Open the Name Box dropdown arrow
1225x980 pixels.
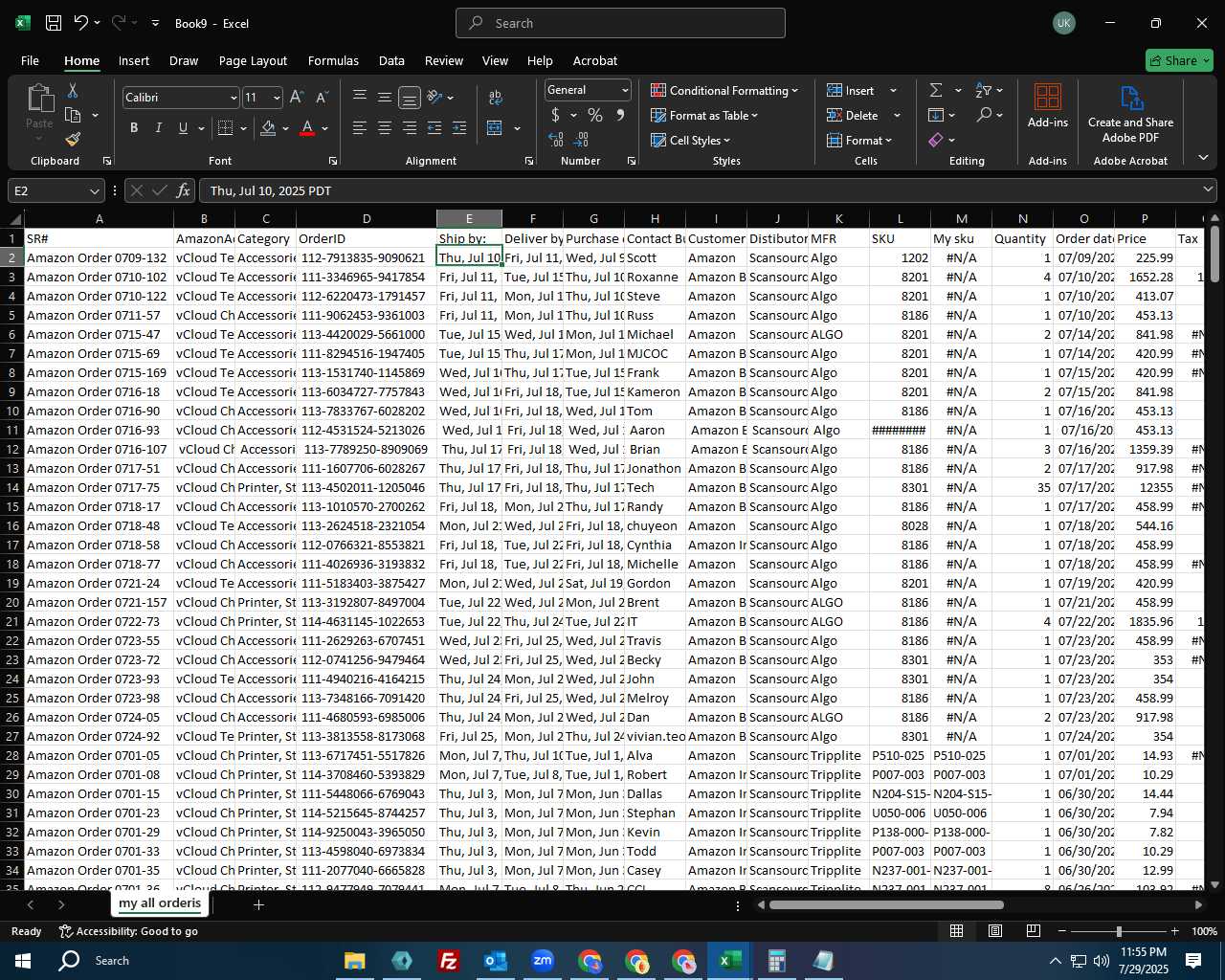[95, 190]
